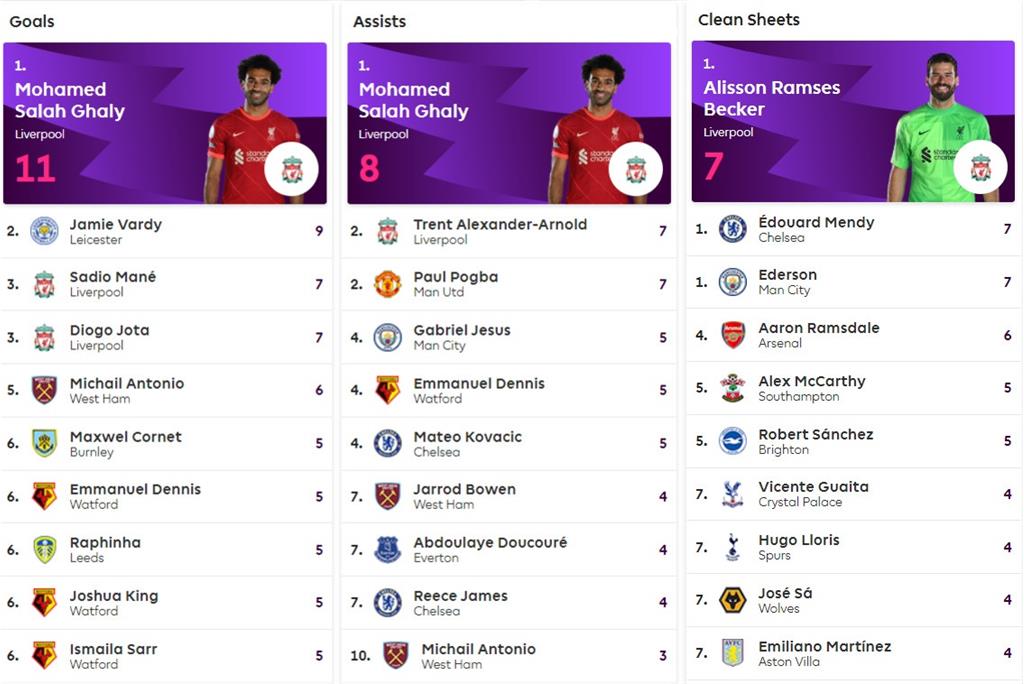Select the Spurs crest next to Hugo Lloris
This screenshot has width=1024, height=684.
[733, 547]
